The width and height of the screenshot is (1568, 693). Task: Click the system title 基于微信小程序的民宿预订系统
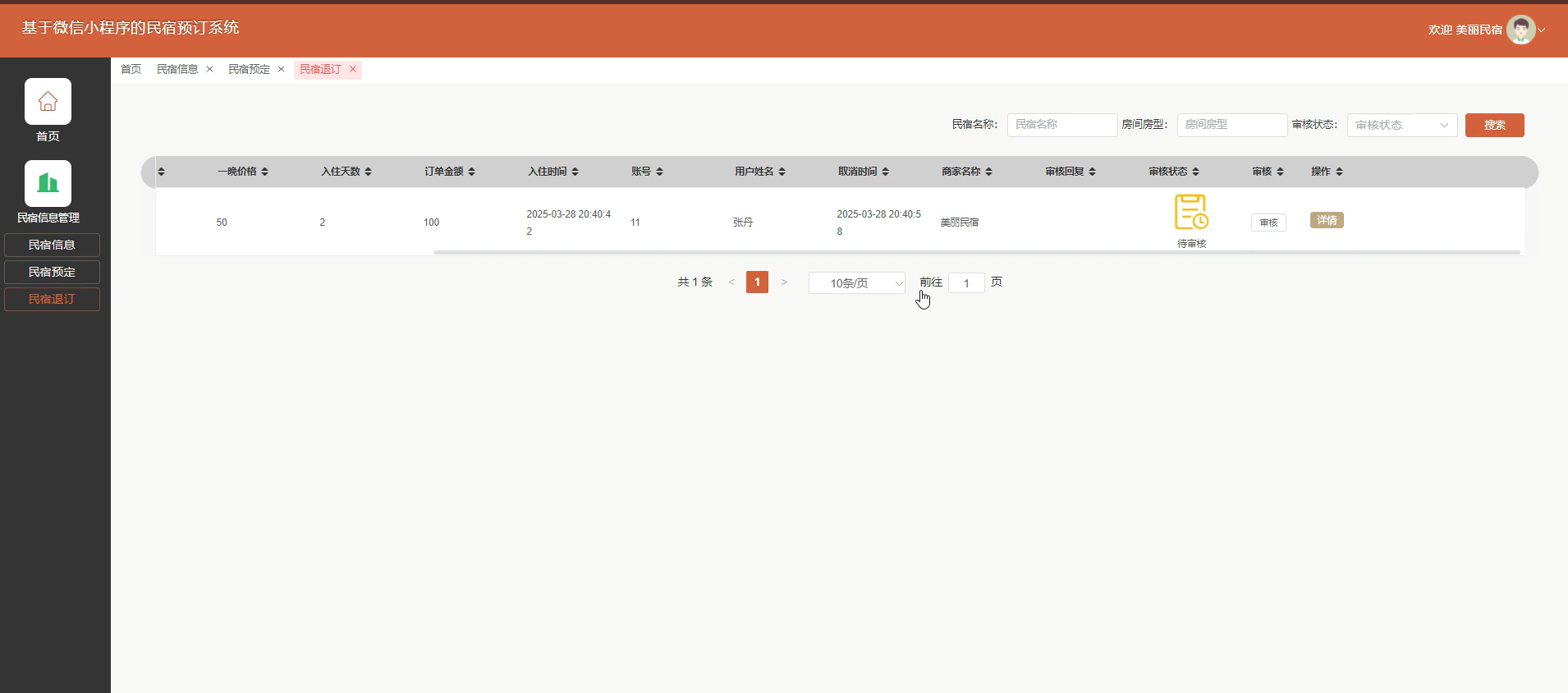tap(130, 28)
